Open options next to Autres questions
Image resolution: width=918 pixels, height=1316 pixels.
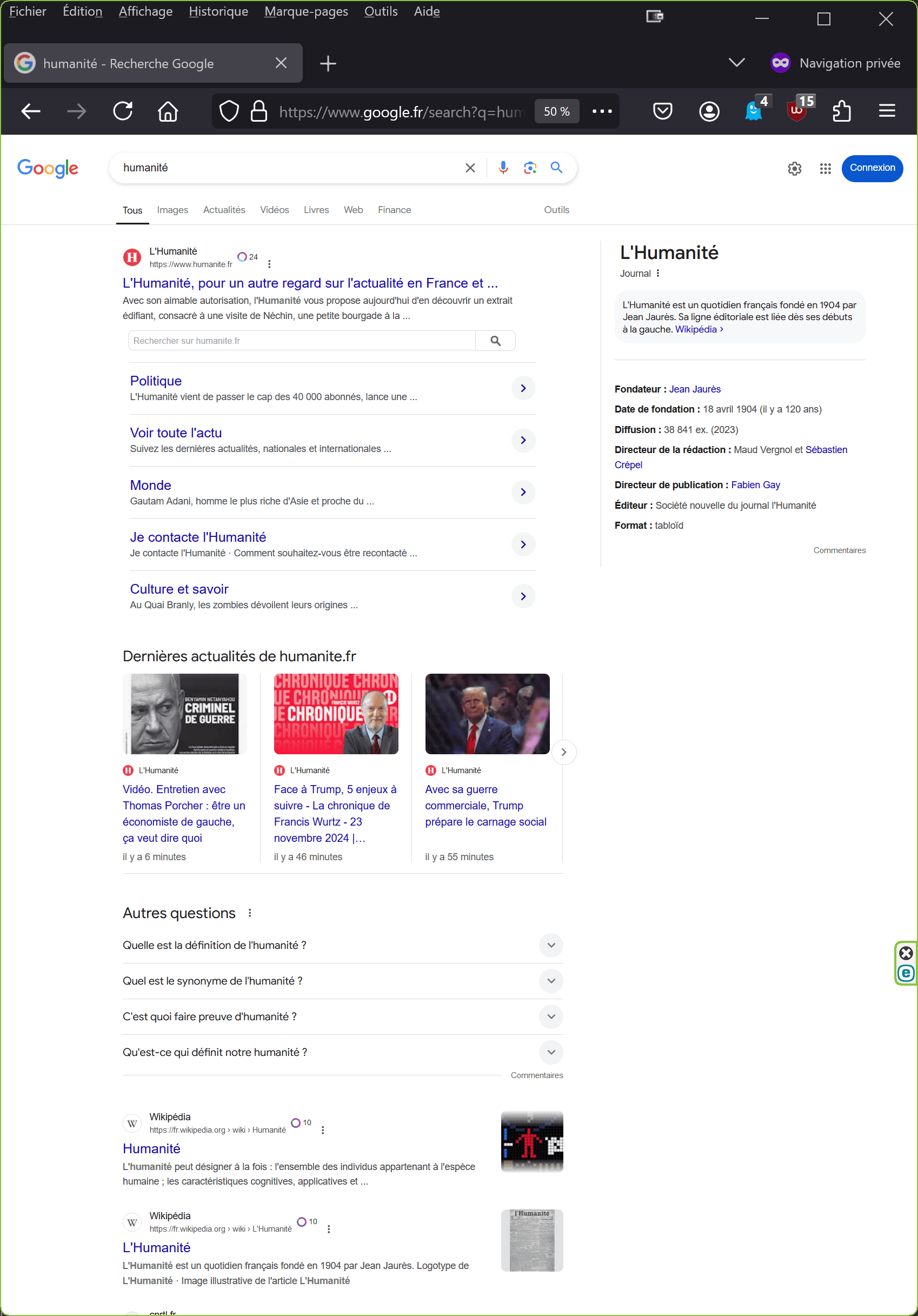click(x=250, y=913)
